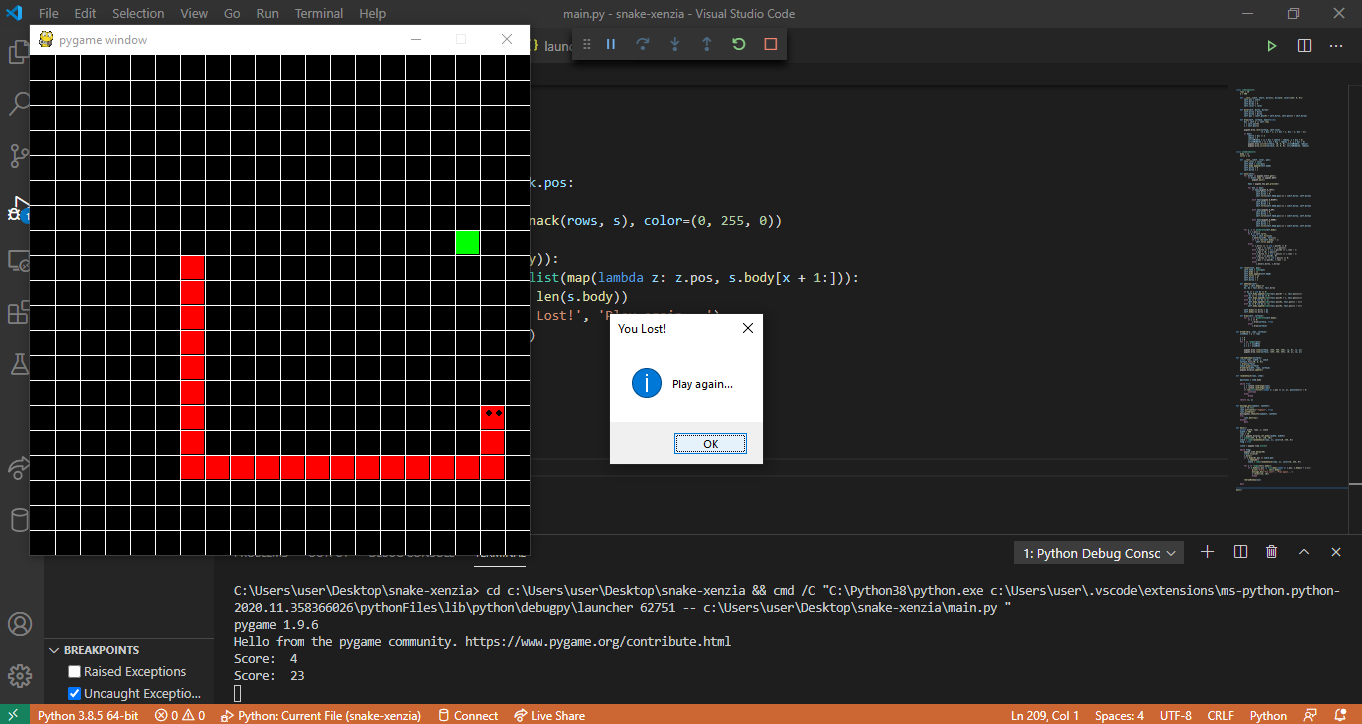Pause the running debug session
1362x724 pixels.
pos(611,44)
